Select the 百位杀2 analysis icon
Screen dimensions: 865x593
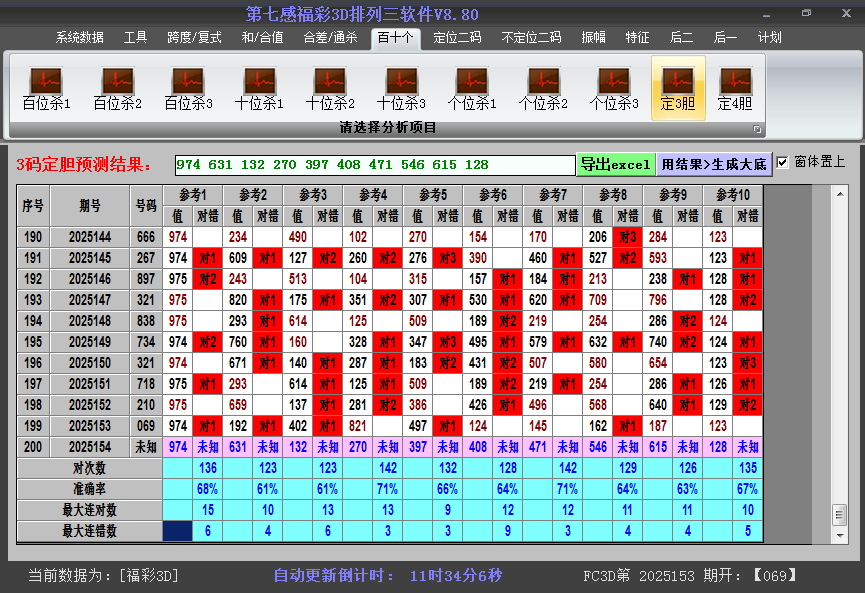click(x=118, y=88)
